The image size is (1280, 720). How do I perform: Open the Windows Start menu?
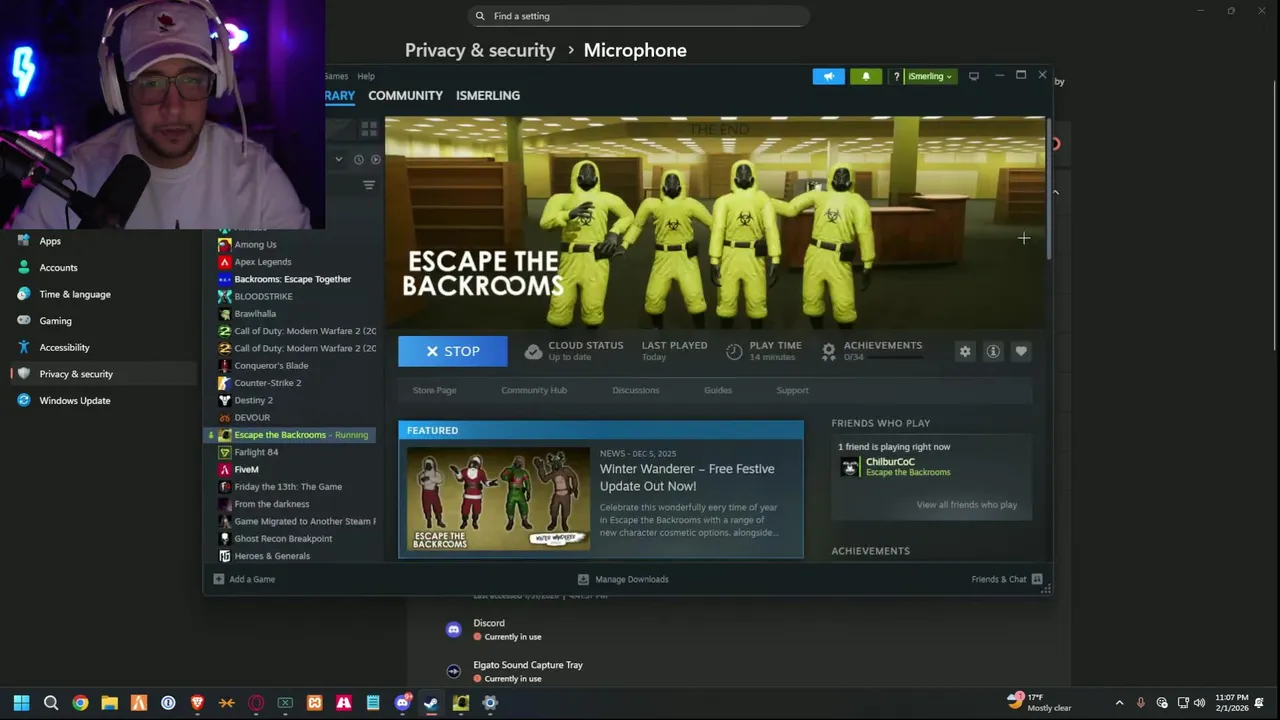coord(21,703)
